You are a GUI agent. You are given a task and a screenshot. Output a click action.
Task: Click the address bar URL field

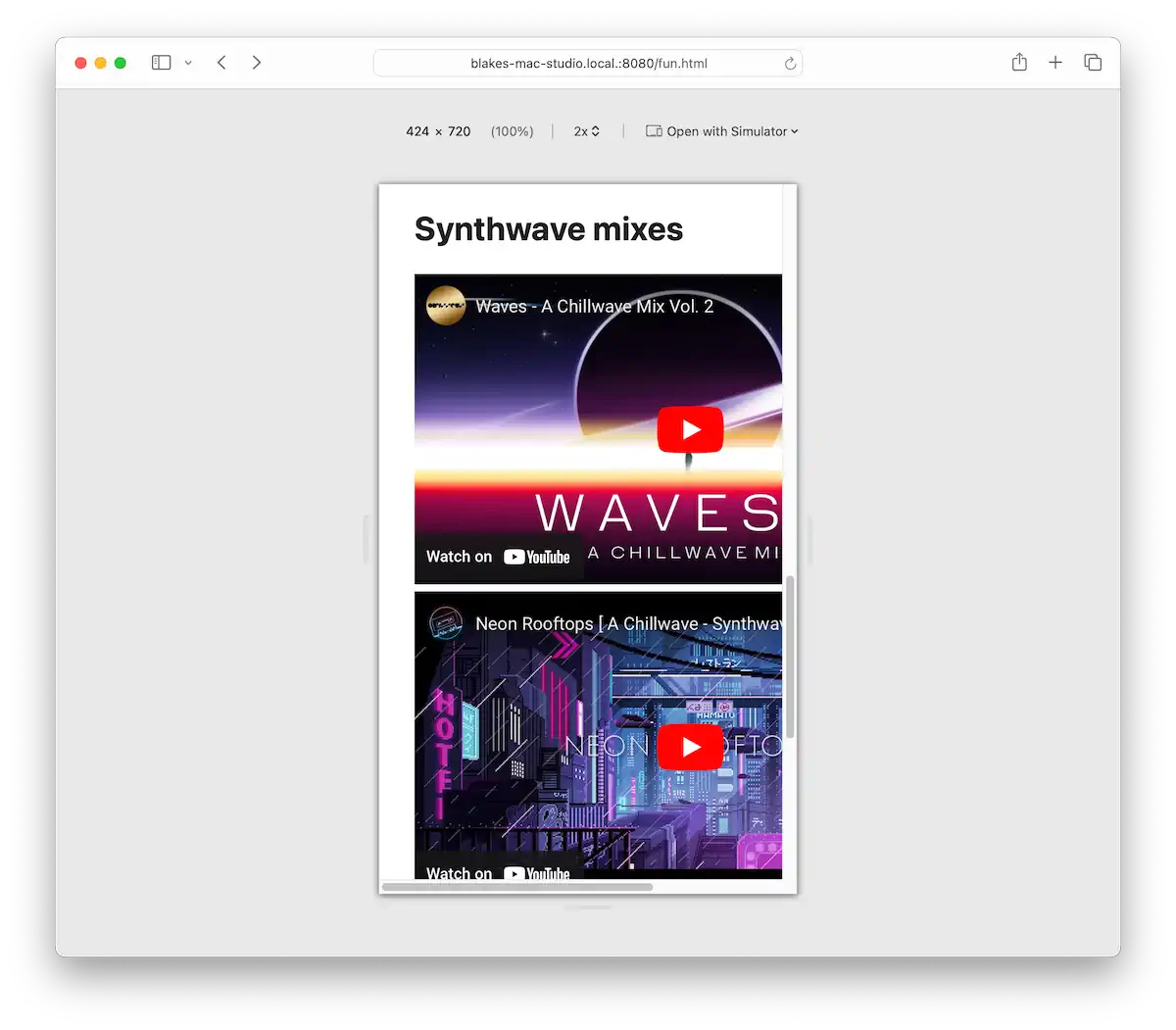click(x=588, y=63)
